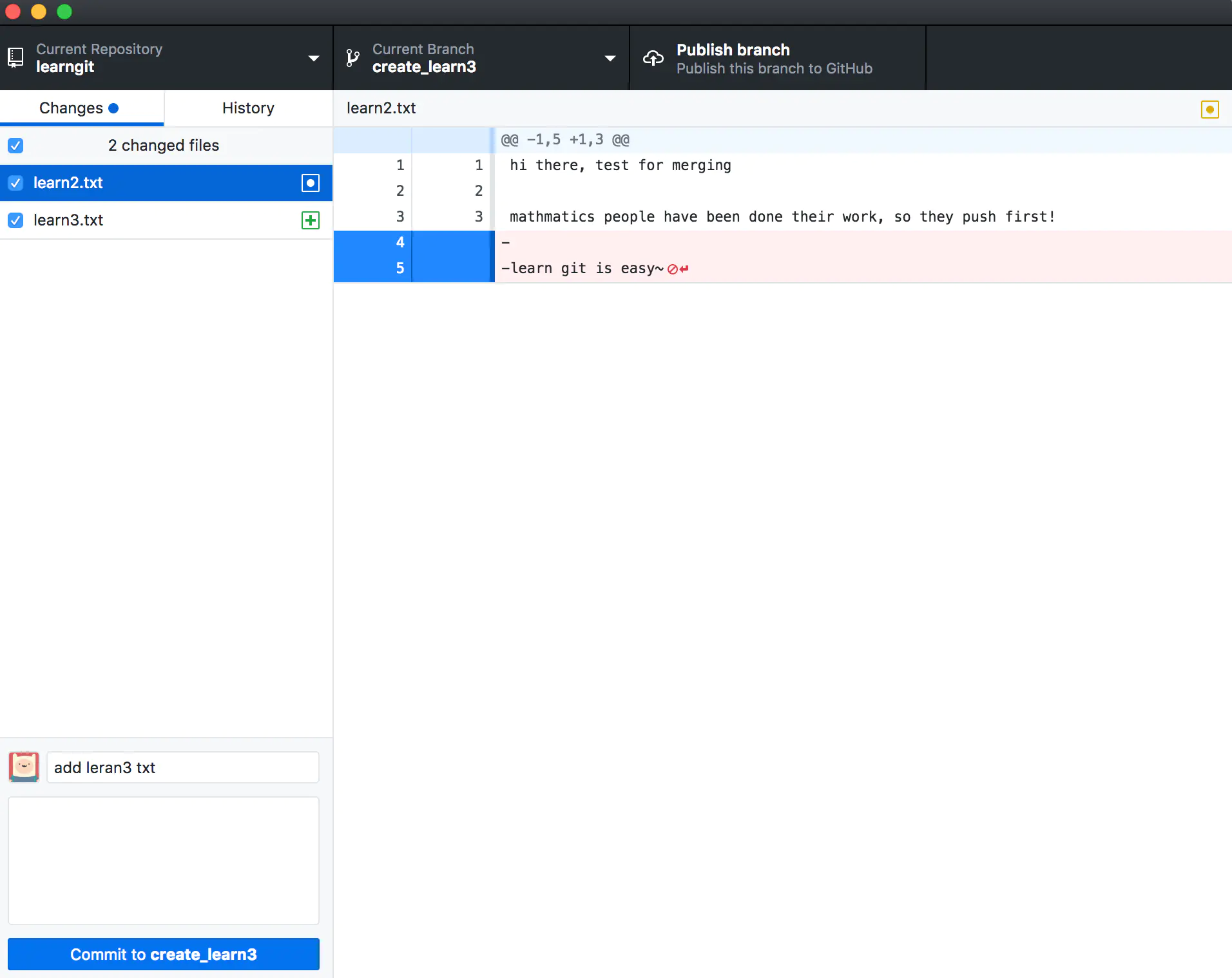Click the yellow macOS minimize window button
Viewport: 1232px width, 978px height.
[39, 12]
